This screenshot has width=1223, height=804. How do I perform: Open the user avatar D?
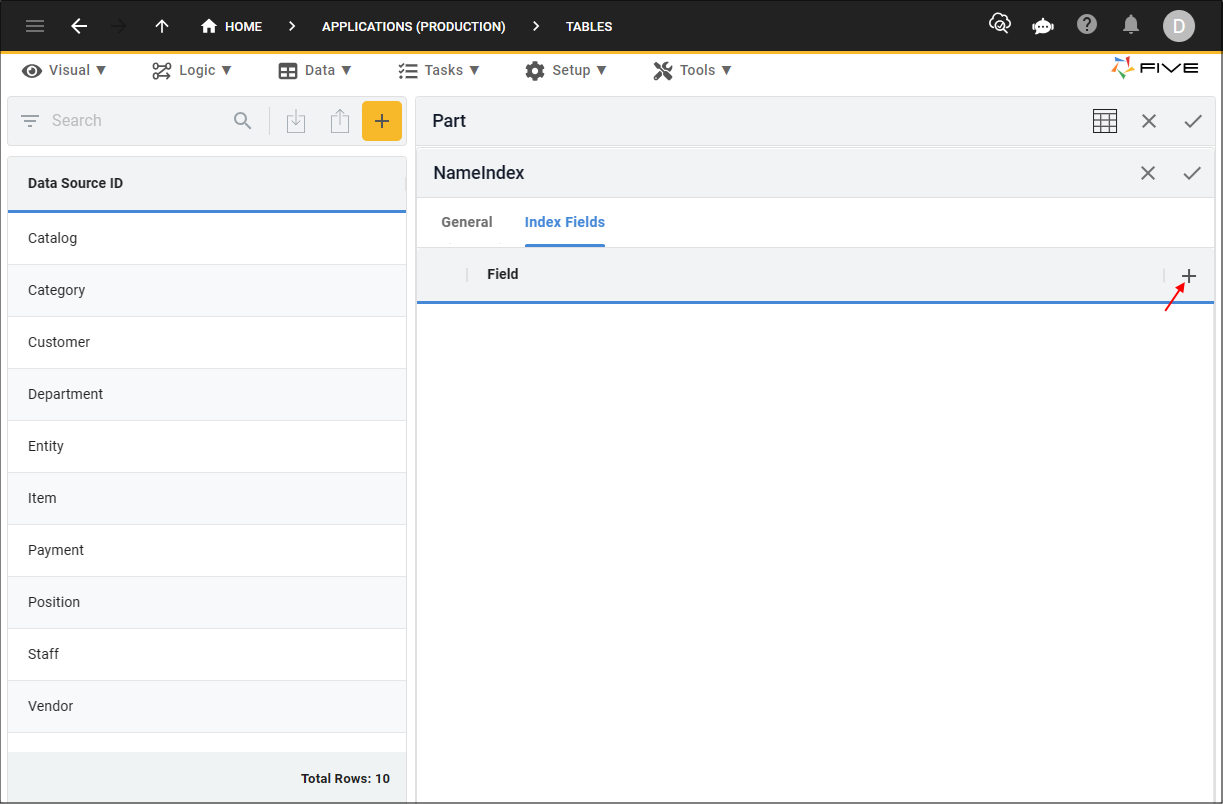tap(1178, 26)
